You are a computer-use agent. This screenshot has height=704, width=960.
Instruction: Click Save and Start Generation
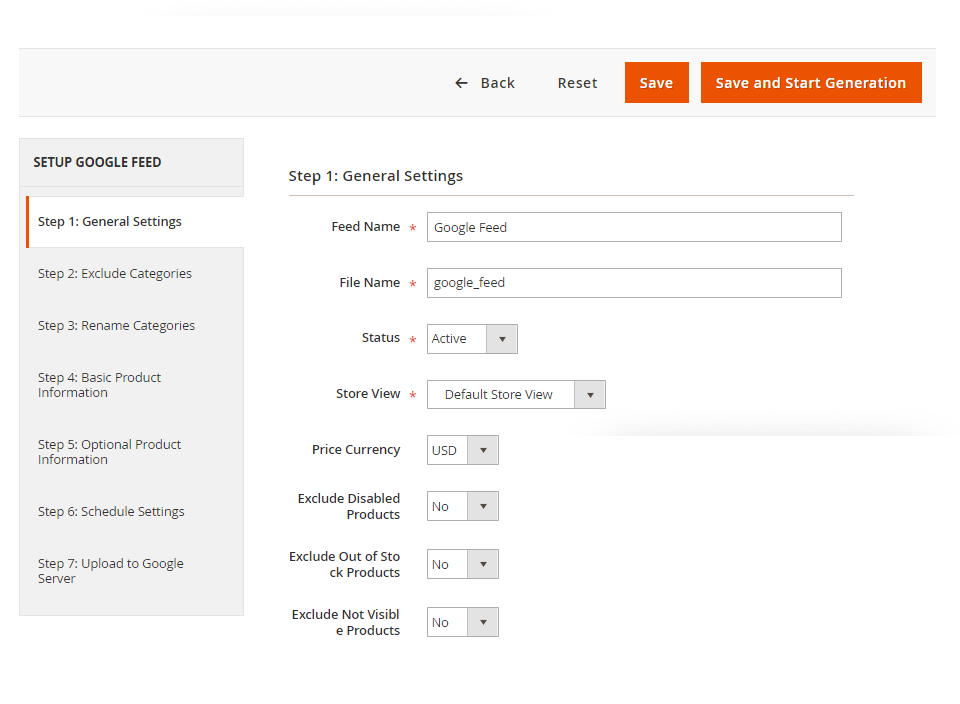[811, 83]
